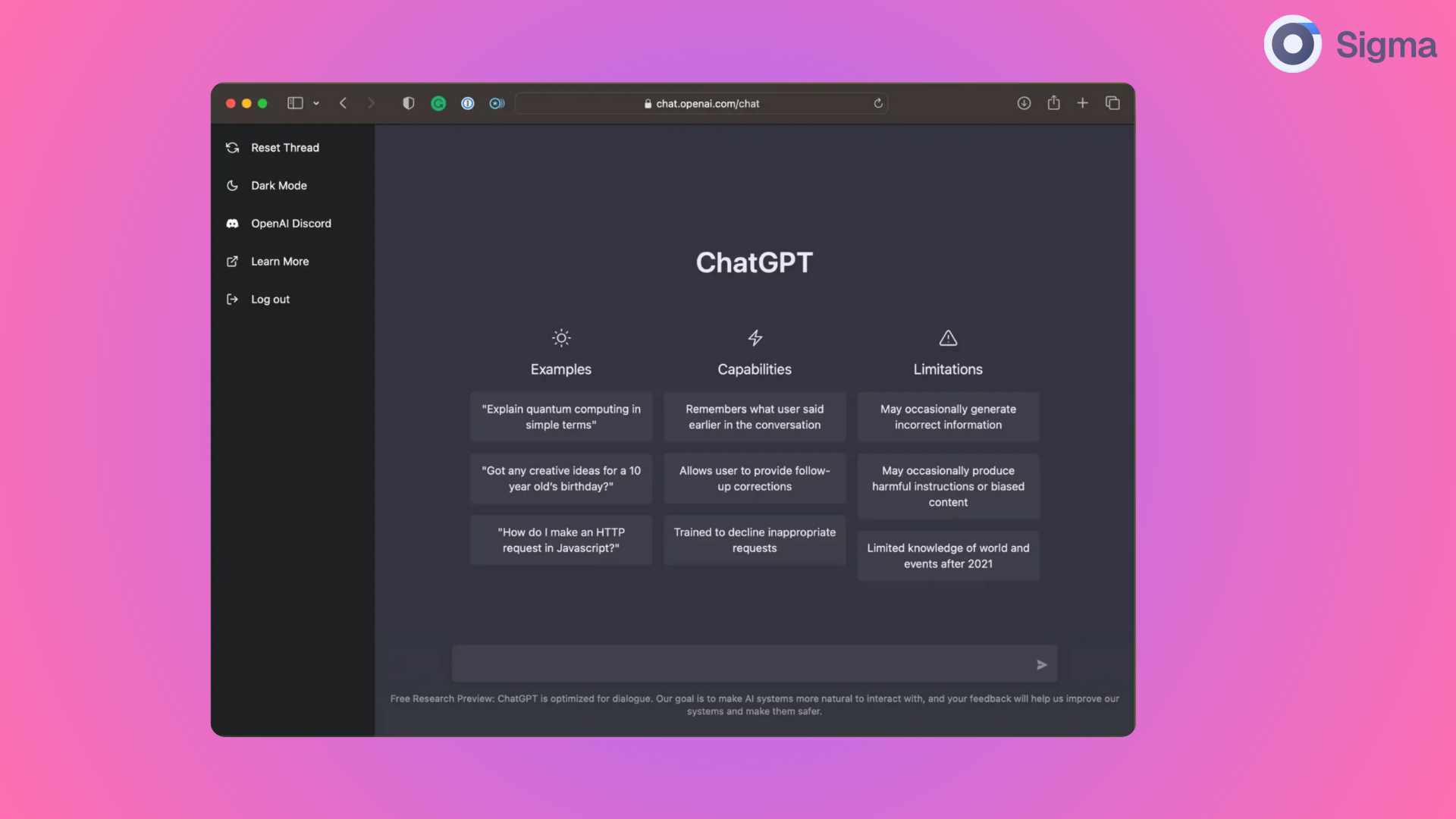Show tab overview icon
The width and height of the screenshot is (1456, 819).
1112,103
